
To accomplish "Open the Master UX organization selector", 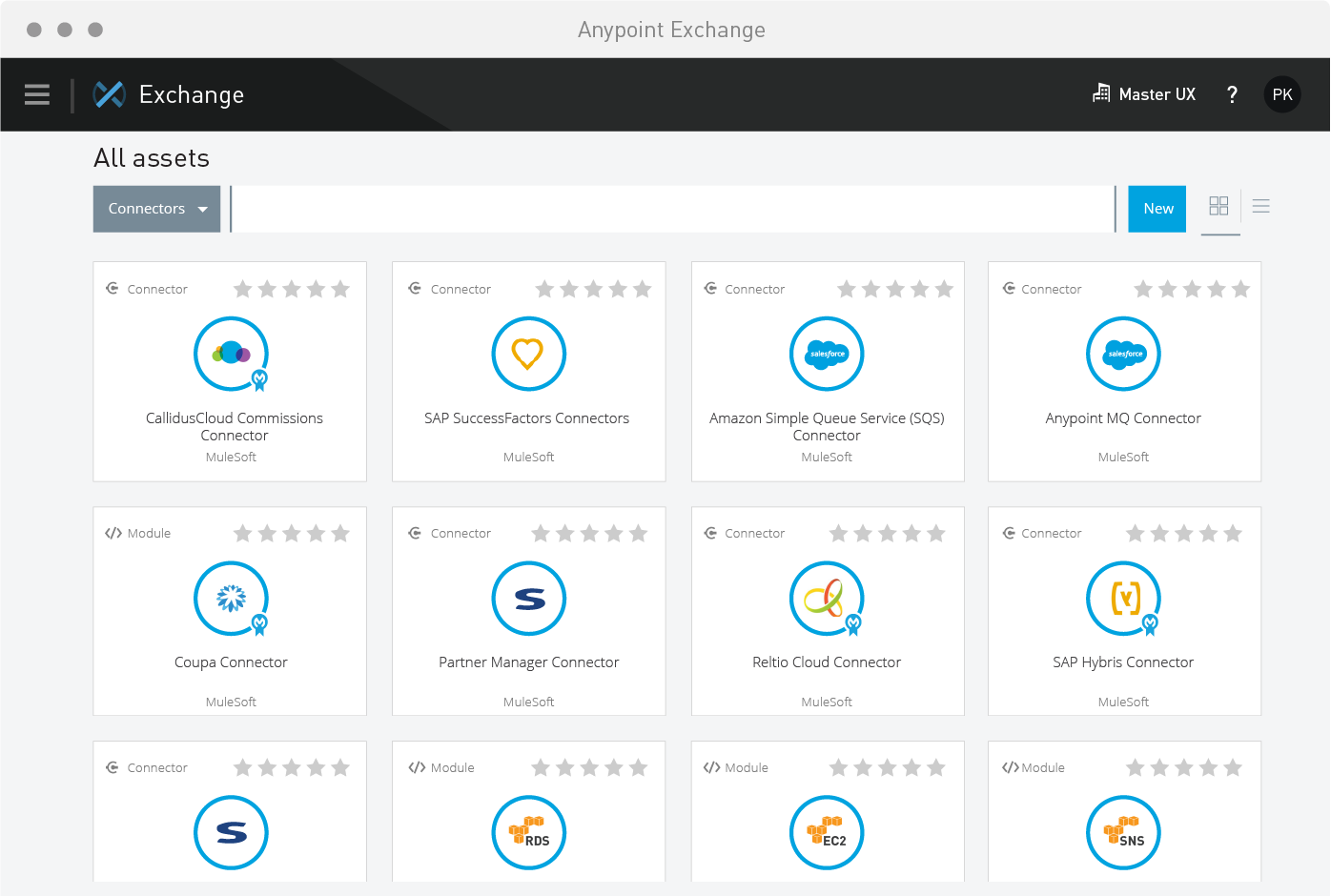I will [1144, 94].
